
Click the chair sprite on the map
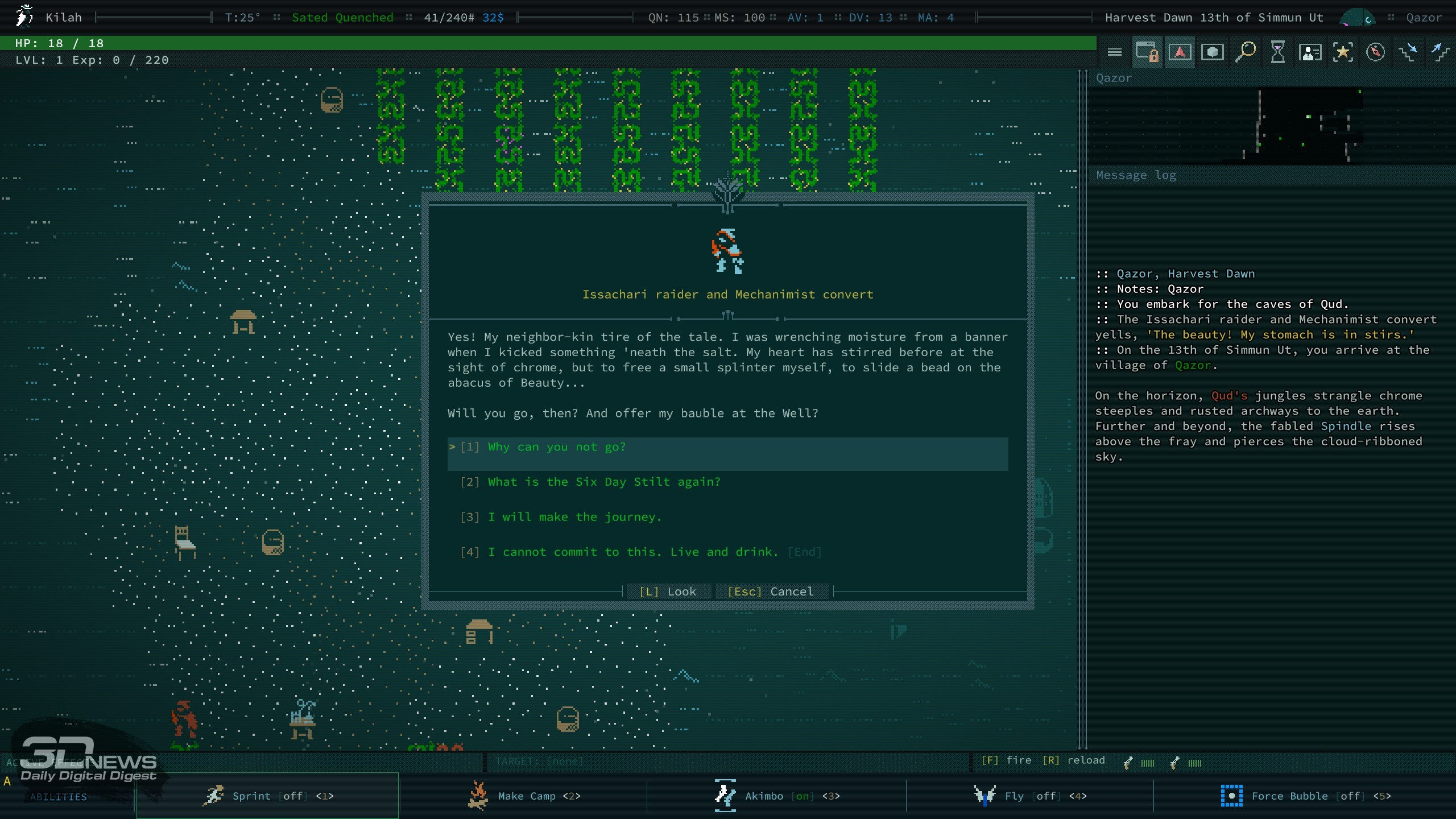[x=185, y=543]
